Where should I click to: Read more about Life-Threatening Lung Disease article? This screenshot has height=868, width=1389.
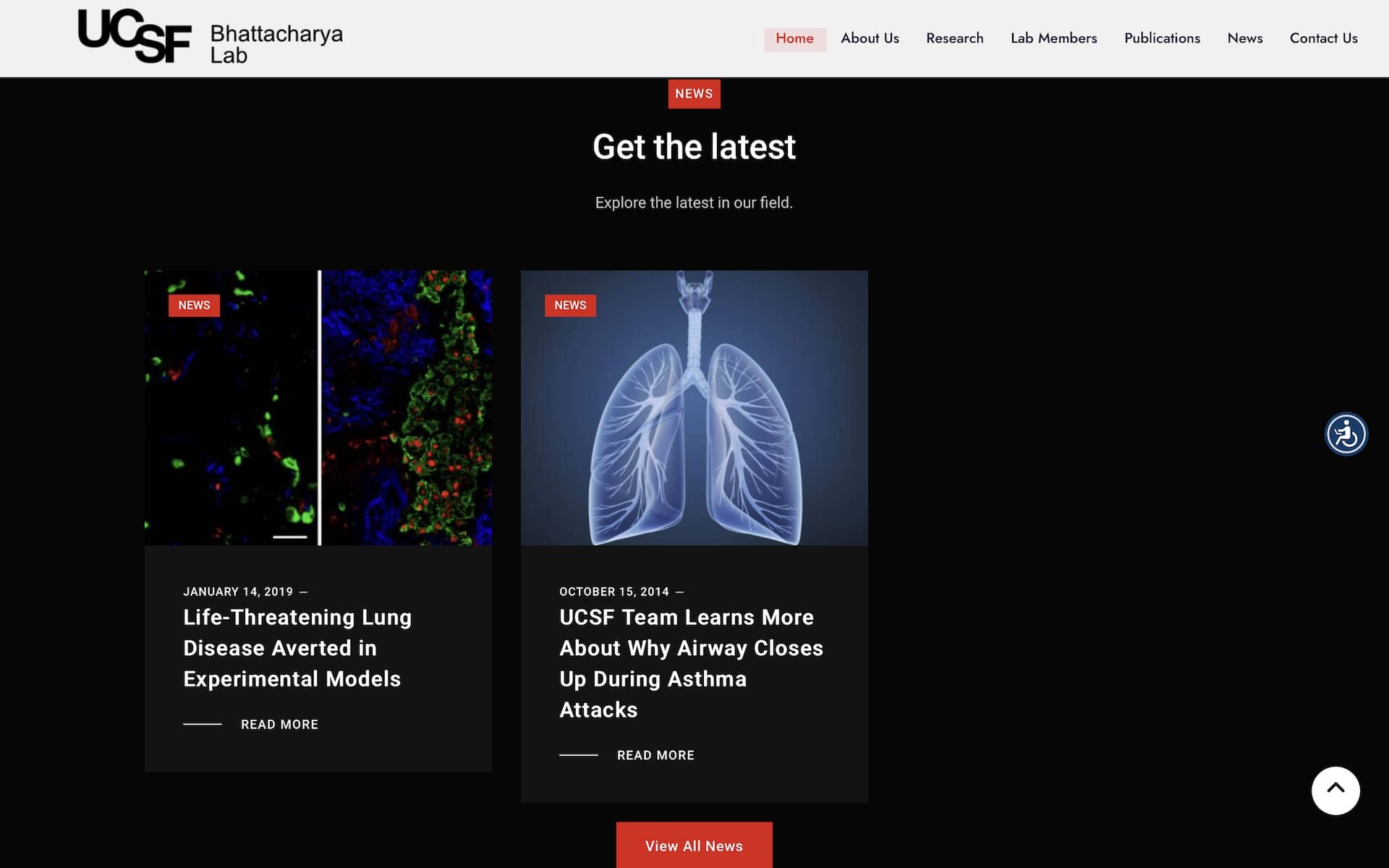point(279,724)
